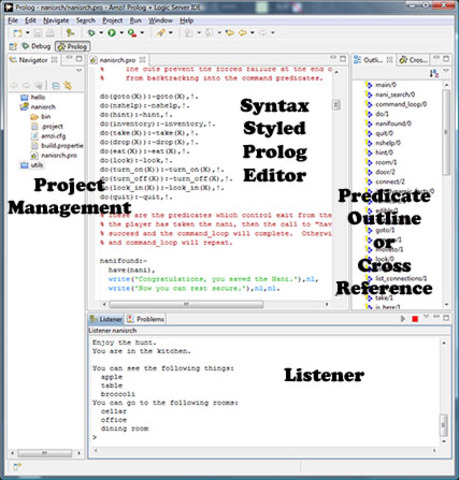Click the Forward navigation greyed arrow icon
Viewport: 459px width, 480px height.
click(263, 33)
